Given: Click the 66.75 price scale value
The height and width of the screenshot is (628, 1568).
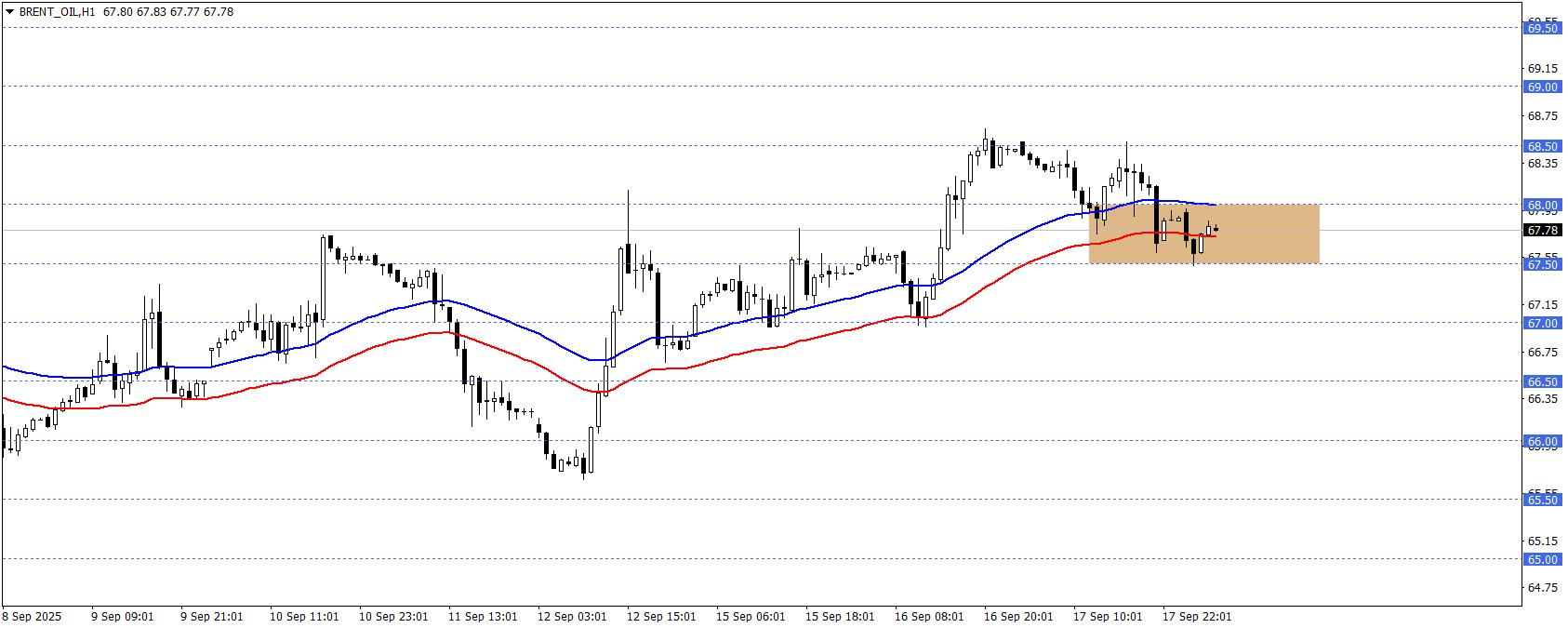Looking at the screenshot, I should coord(1543,352).
